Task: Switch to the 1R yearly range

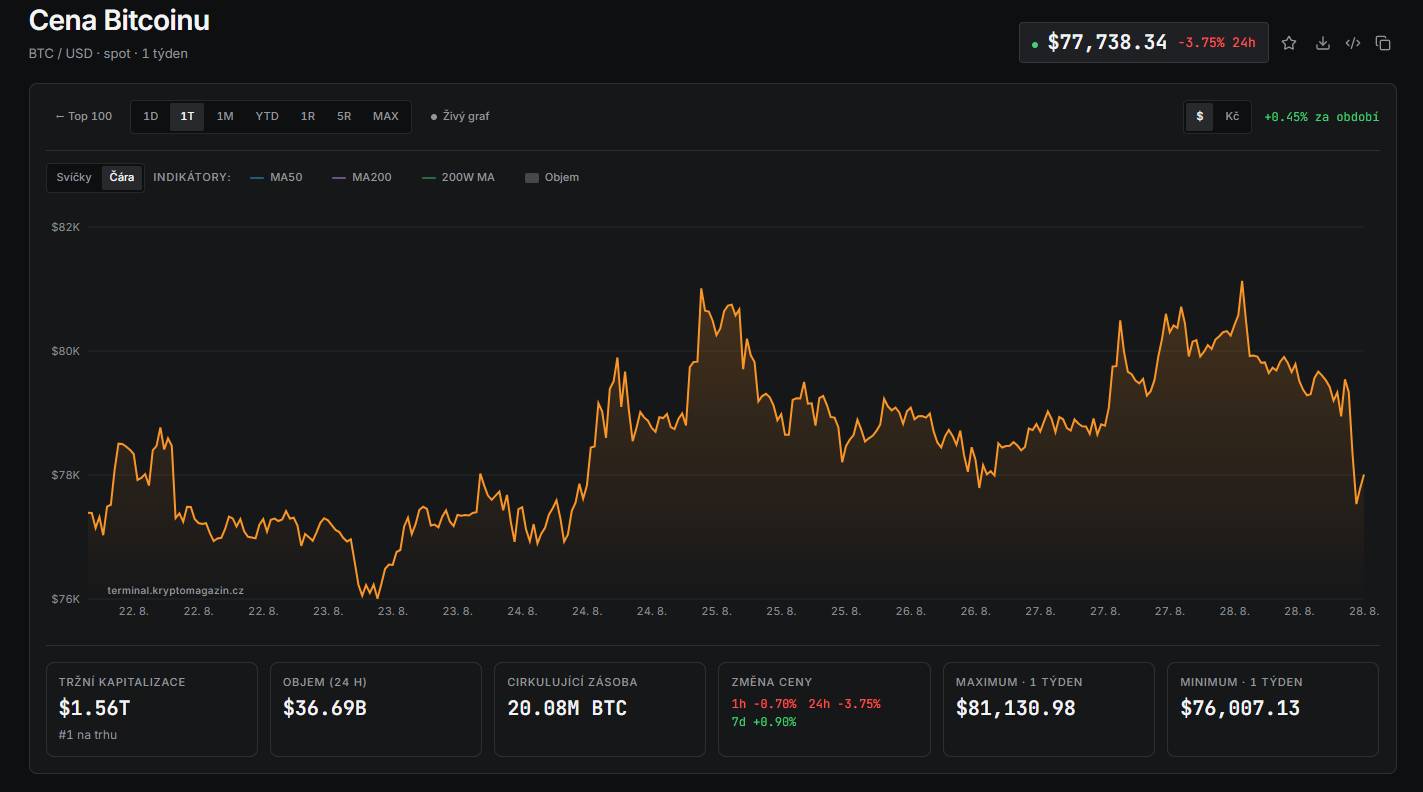Action: [x=308, y=116]
